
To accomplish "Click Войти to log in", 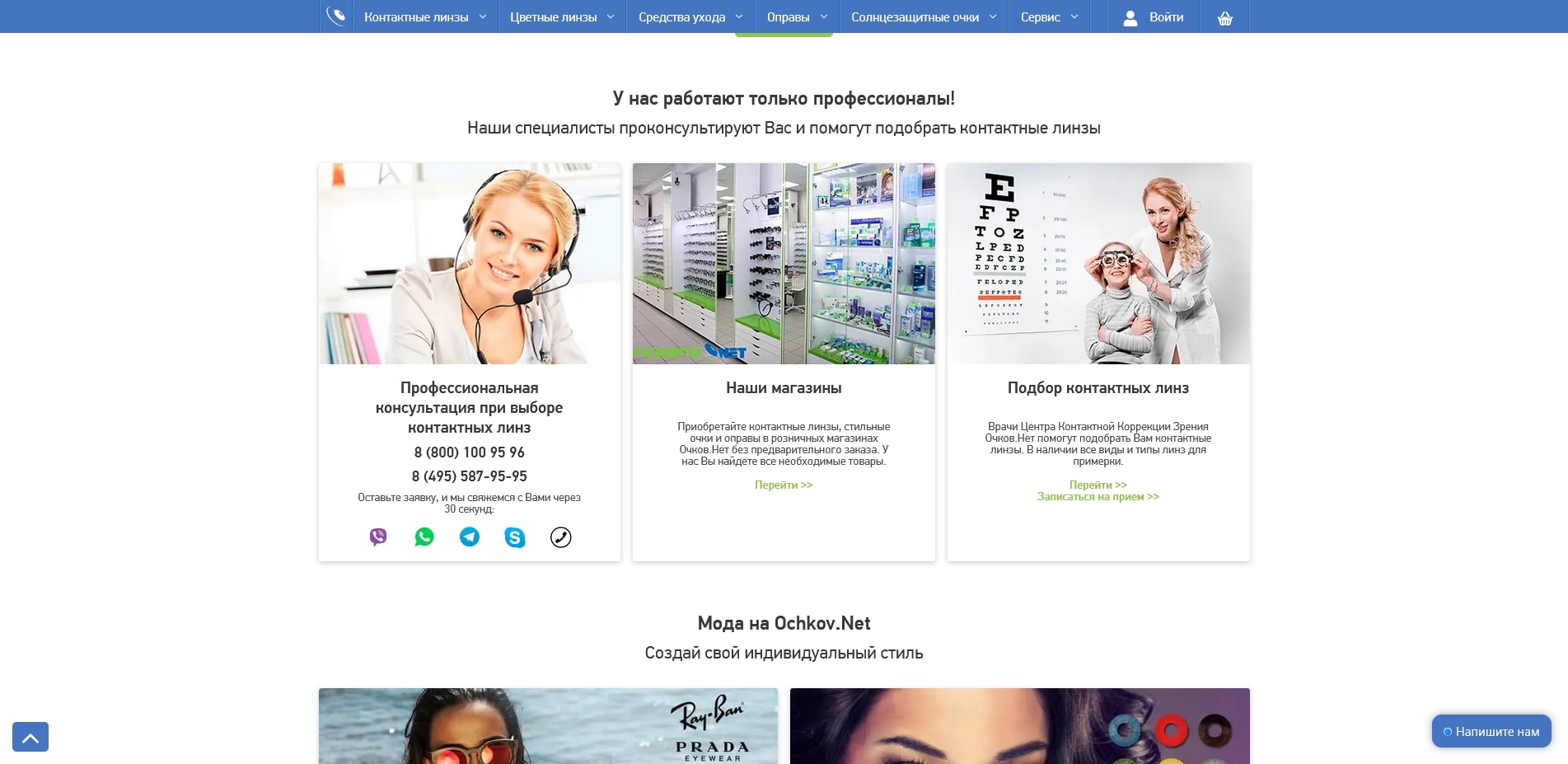I will click(x=1154, y=17).
